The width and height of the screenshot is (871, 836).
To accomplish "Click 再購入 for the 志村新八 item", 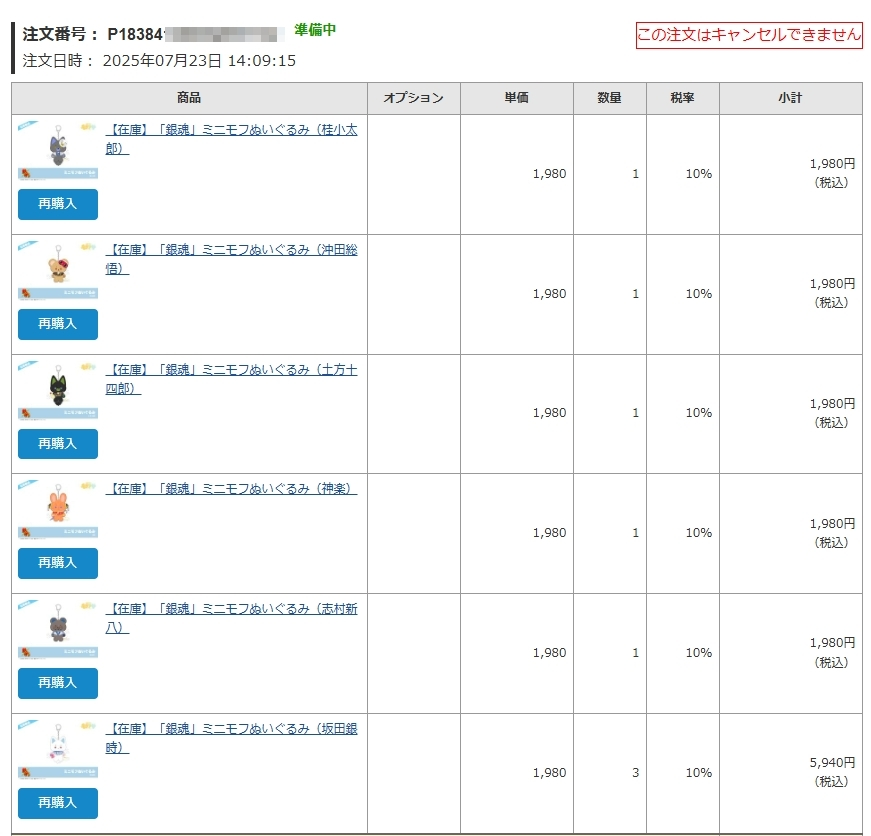I will point(58,683).
